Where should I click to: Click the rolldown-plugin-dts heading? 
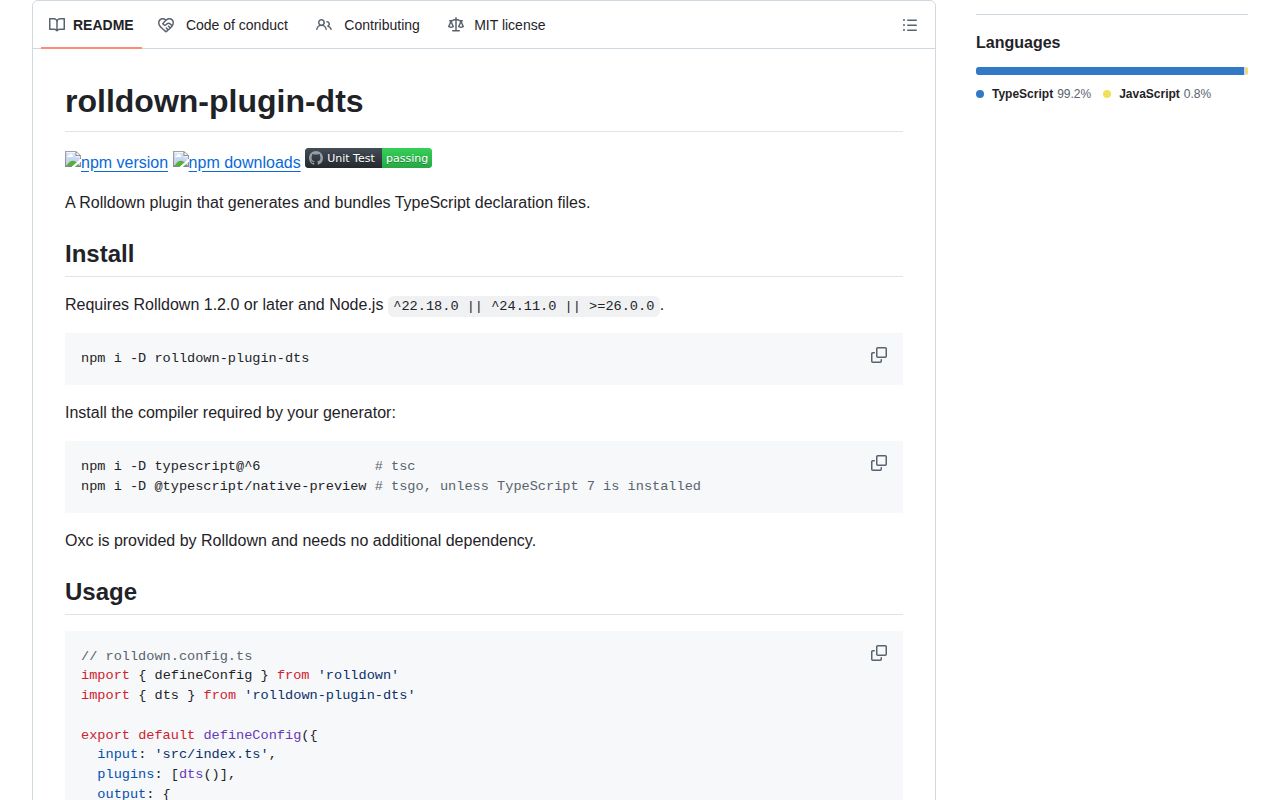tap(214, 101)
